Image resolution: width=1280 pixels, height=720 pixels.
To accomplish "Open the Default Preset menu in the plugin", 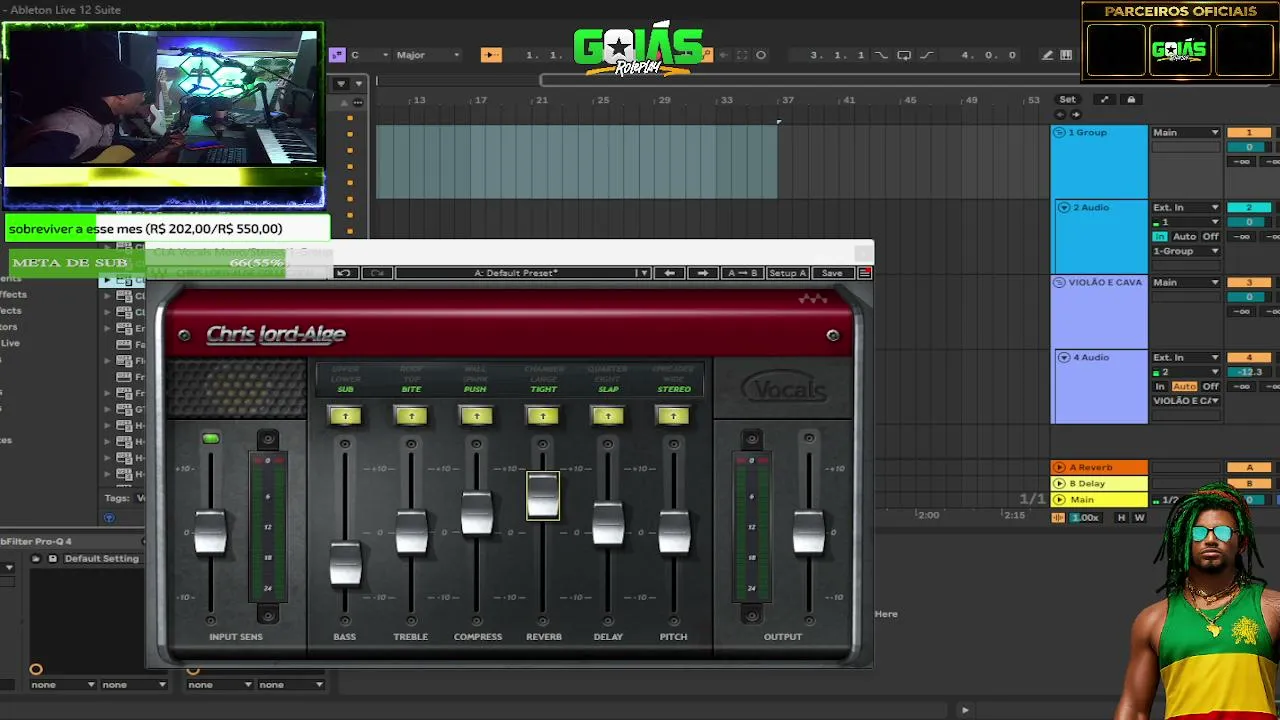I will [522, 273].
